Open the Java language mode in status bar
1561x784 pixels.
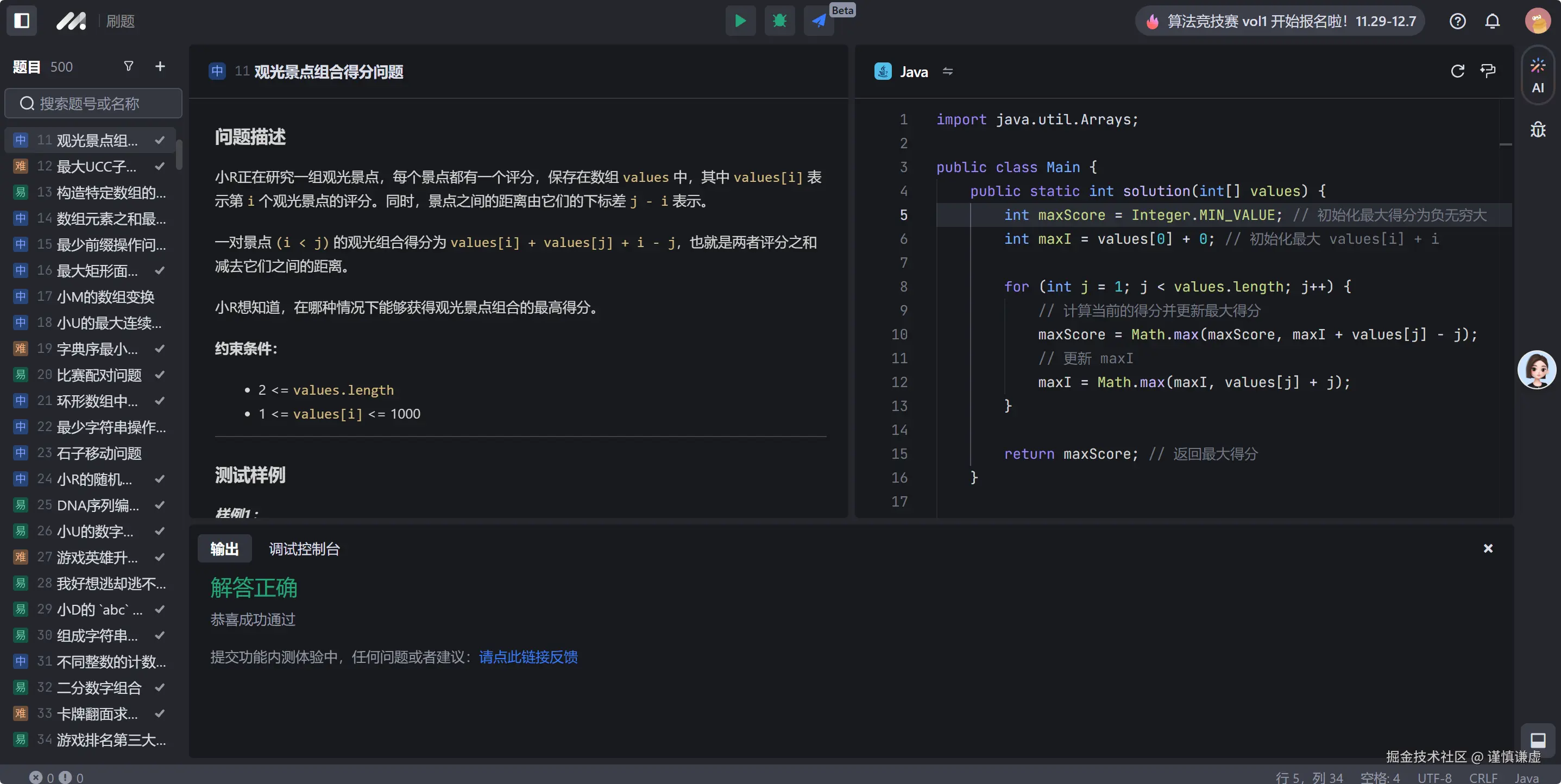click(1526, 777)
